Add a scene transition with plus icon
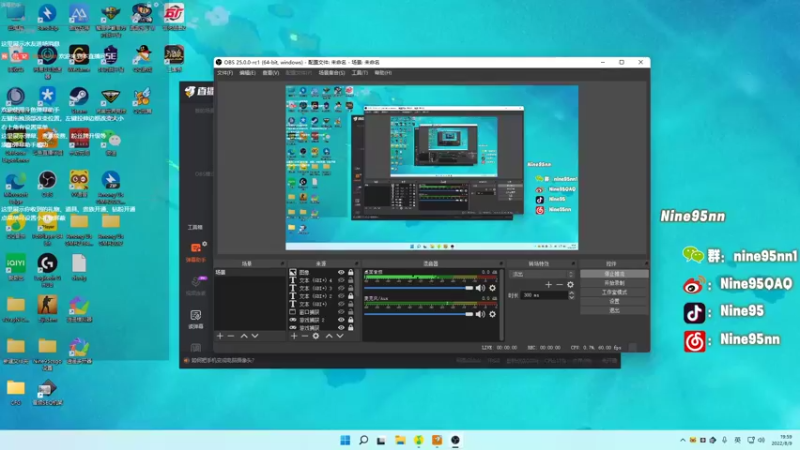This screenshot has height=450, width=800. tap(548, 285)
